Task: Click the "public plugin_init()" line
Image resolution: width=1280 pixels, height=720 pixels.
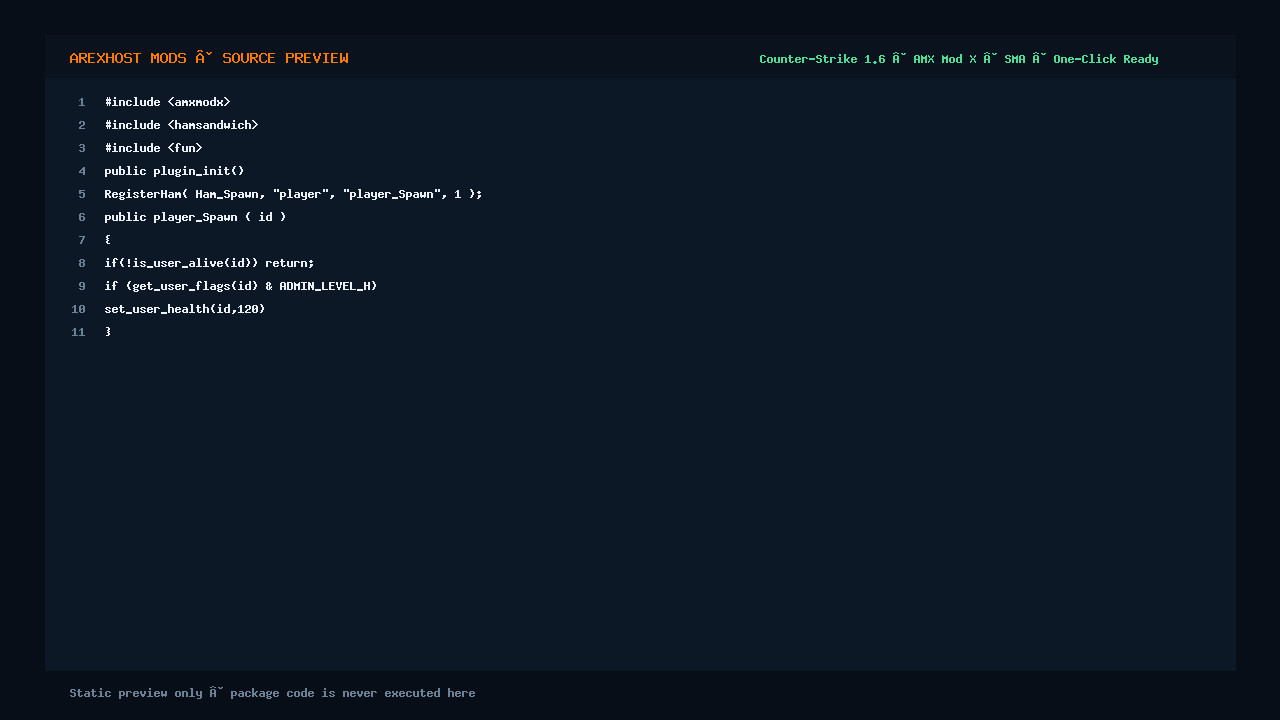Action: point(174,171)
